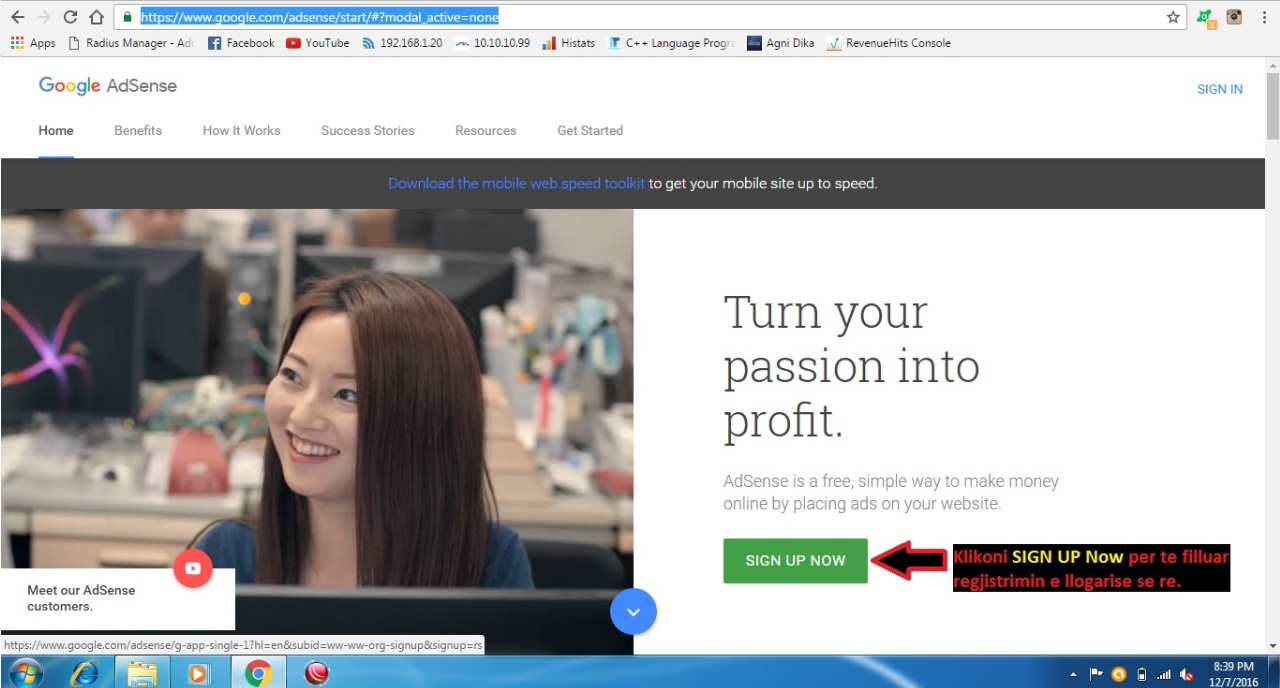Select the Success Stories tab
Viewport: 1280px width, 688px height.
(x=367, y=130)
